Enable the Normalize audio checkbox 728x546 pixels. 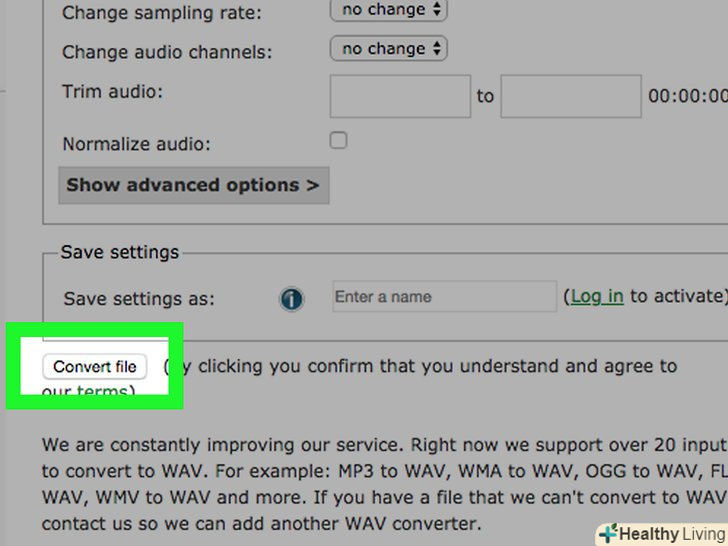coord(339,141)
